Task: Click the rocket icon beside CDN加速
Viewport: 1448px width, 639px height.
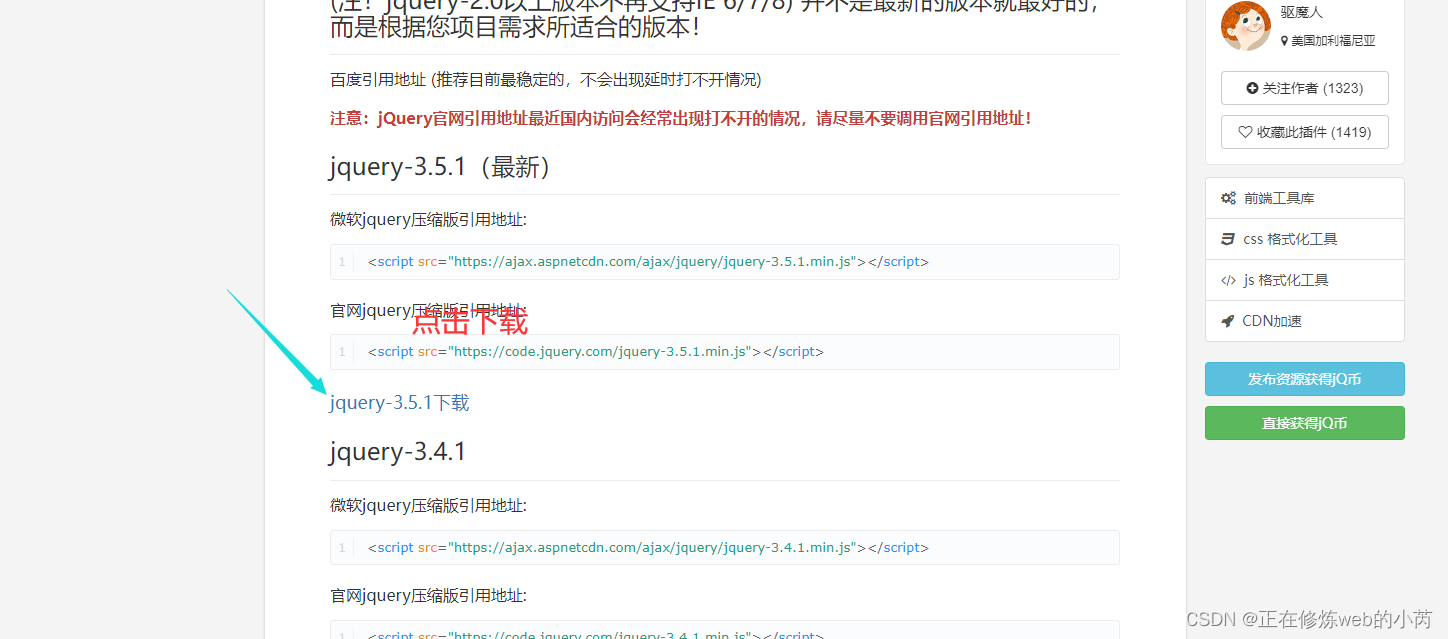Action: tap(1228, 320)
